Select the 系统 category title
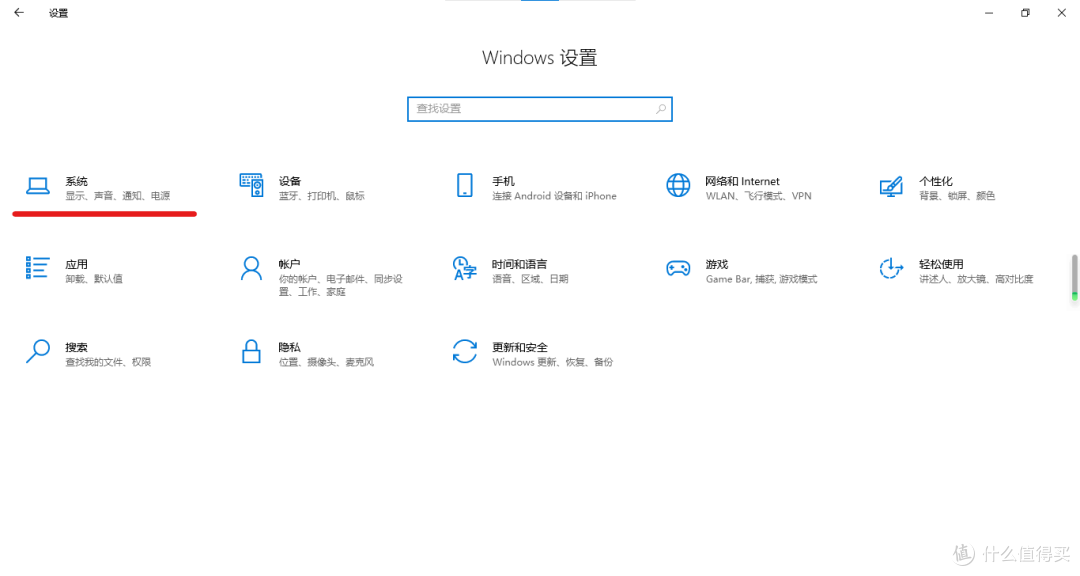Screen dimensions: 1080x576 76,181
